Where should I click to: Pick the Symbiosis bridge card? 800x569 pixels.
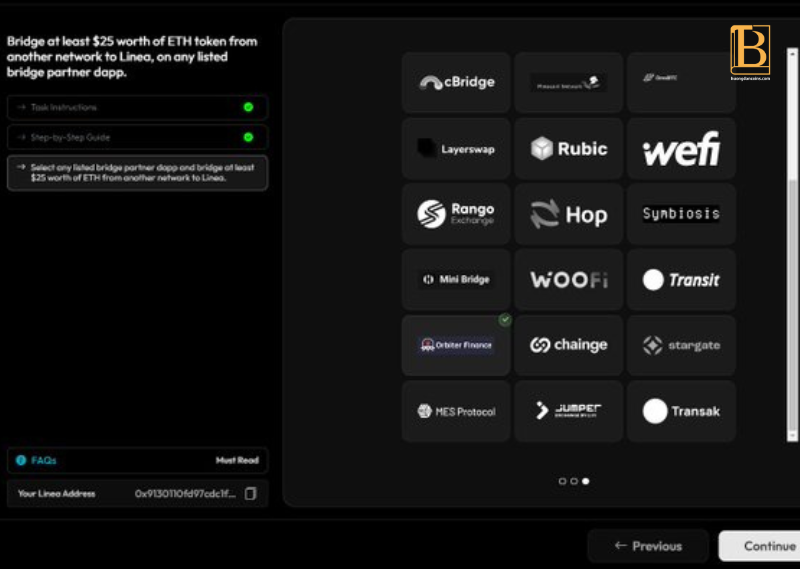[x=681, y=214]
